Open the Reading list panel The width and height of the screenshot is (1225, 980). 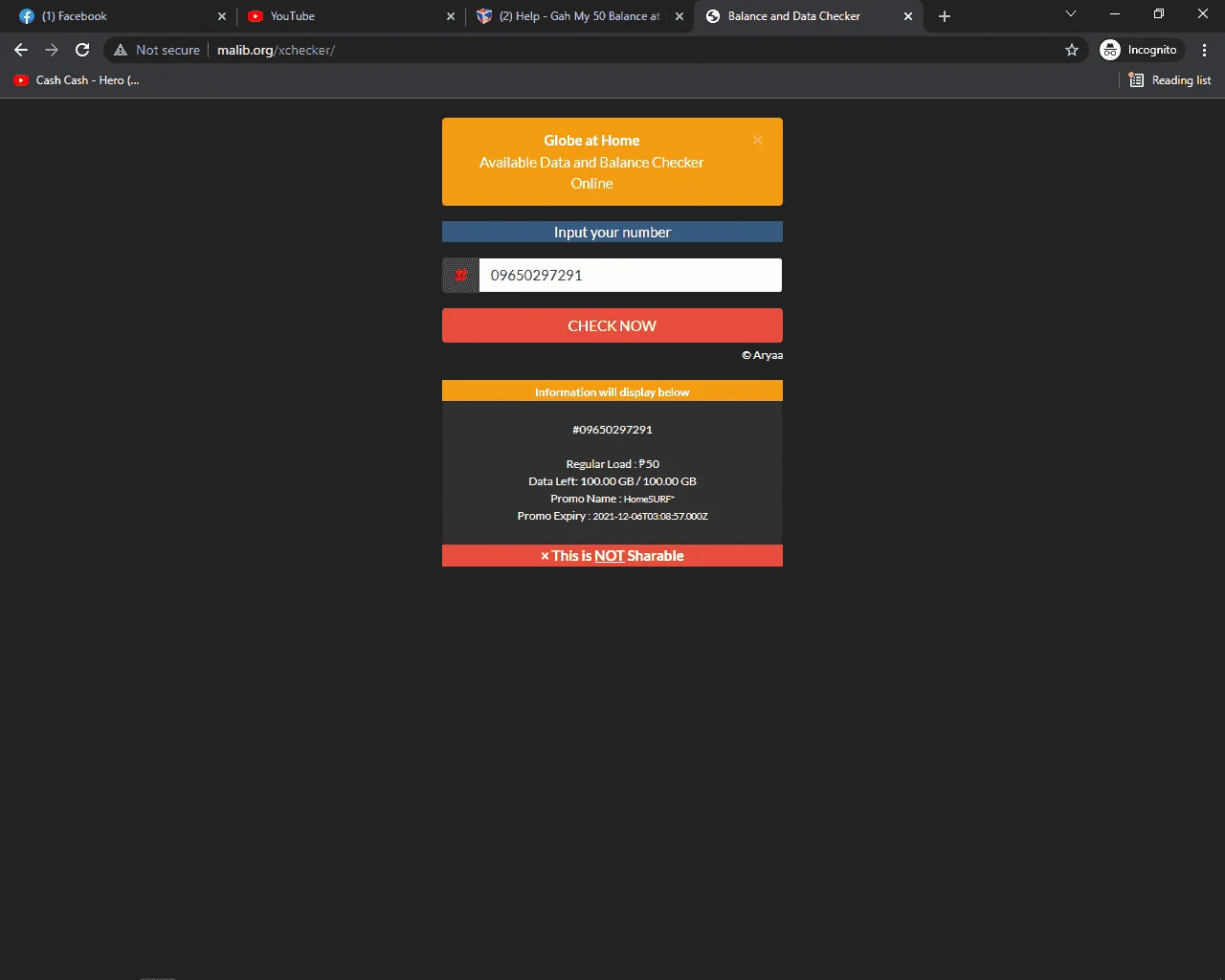[x=1169, y=80]
